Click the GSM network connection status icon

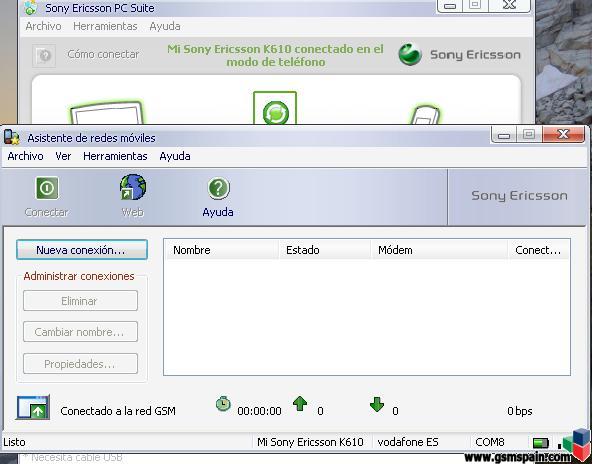(33, 407)
